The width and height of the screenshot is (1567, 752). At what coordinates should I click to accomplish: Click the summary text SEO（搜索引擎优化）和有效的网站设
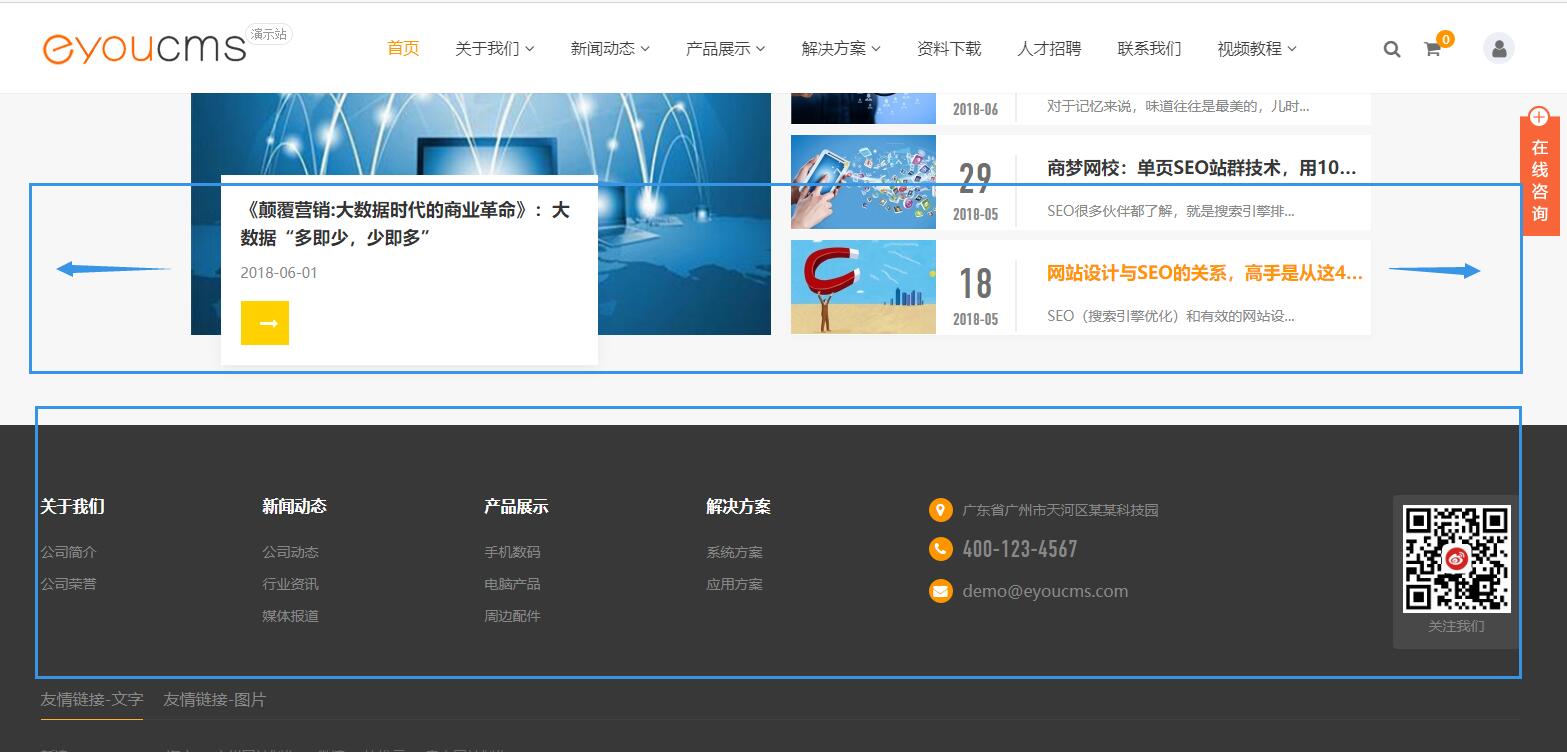[x=1171, y=316]
